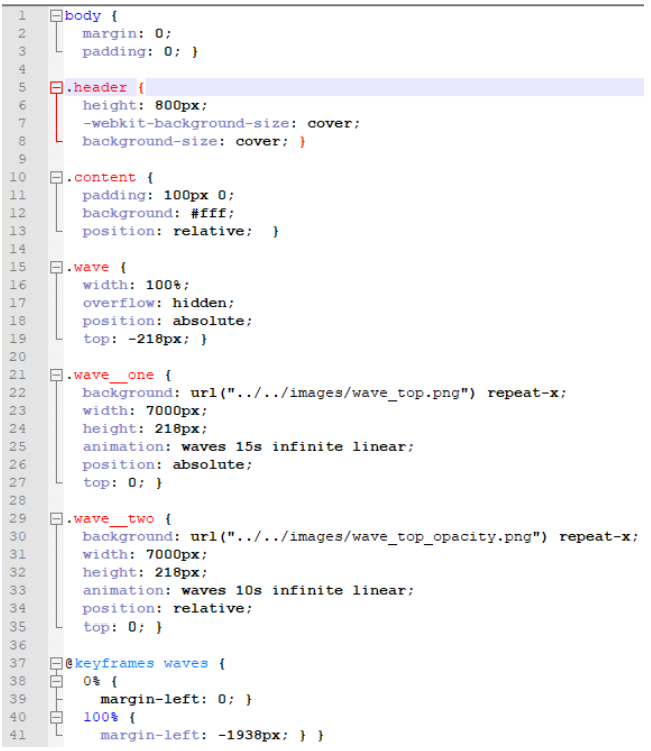
Task: Click line number 21 in the gutter
Action: pyautogui.click(x=18, y=375)
